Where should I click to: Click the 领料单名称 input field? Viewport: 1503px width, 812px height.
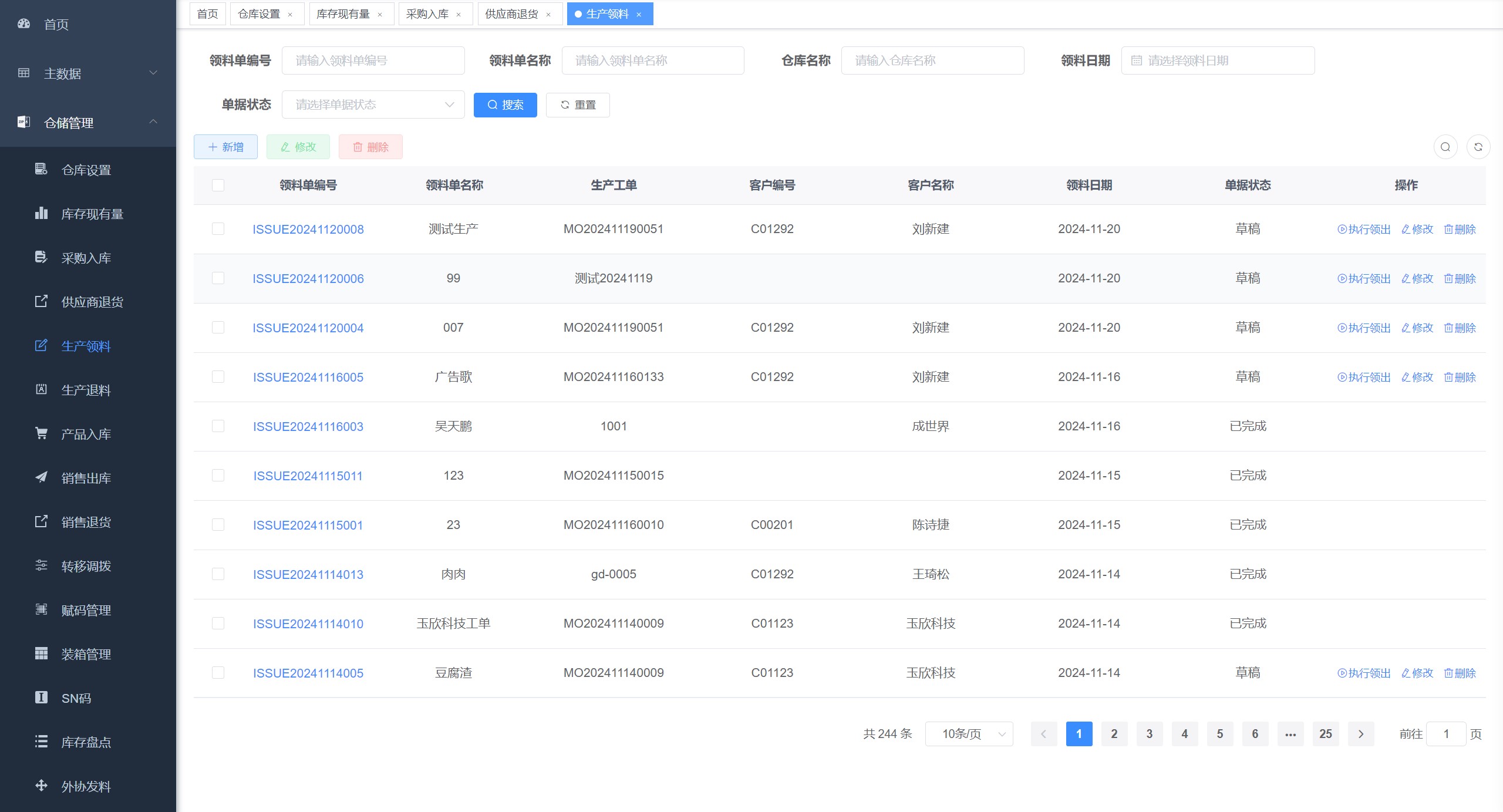(653, 60)
